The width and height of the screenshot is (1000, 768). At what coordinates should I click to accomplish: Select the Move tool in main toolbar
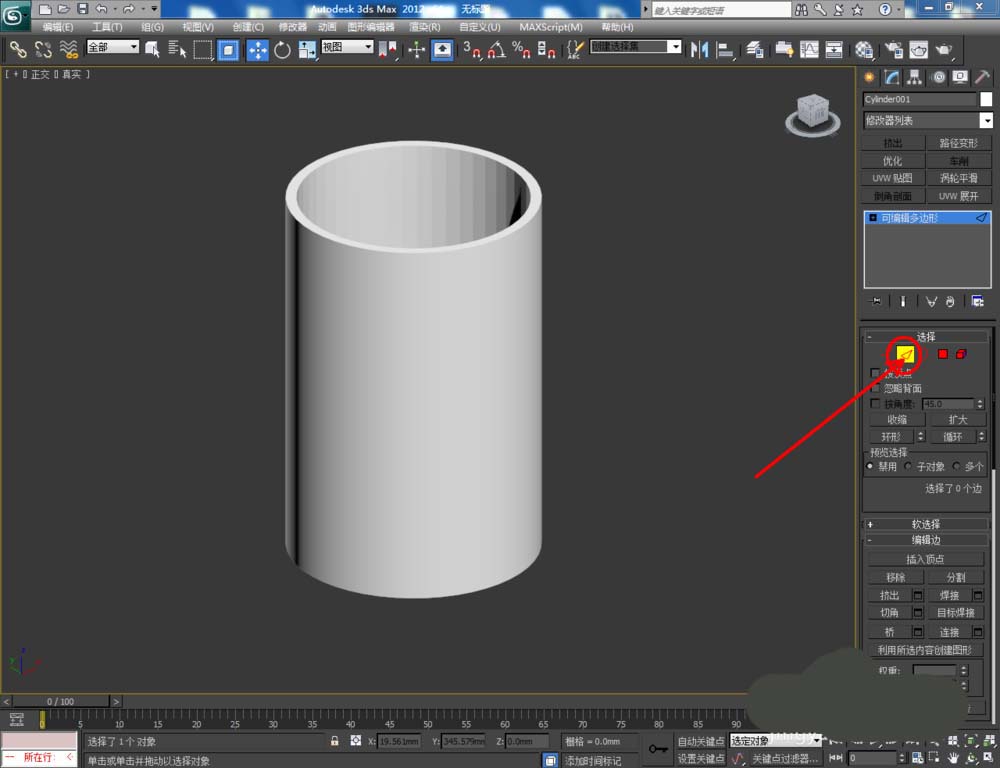click(x=257, y=49)
